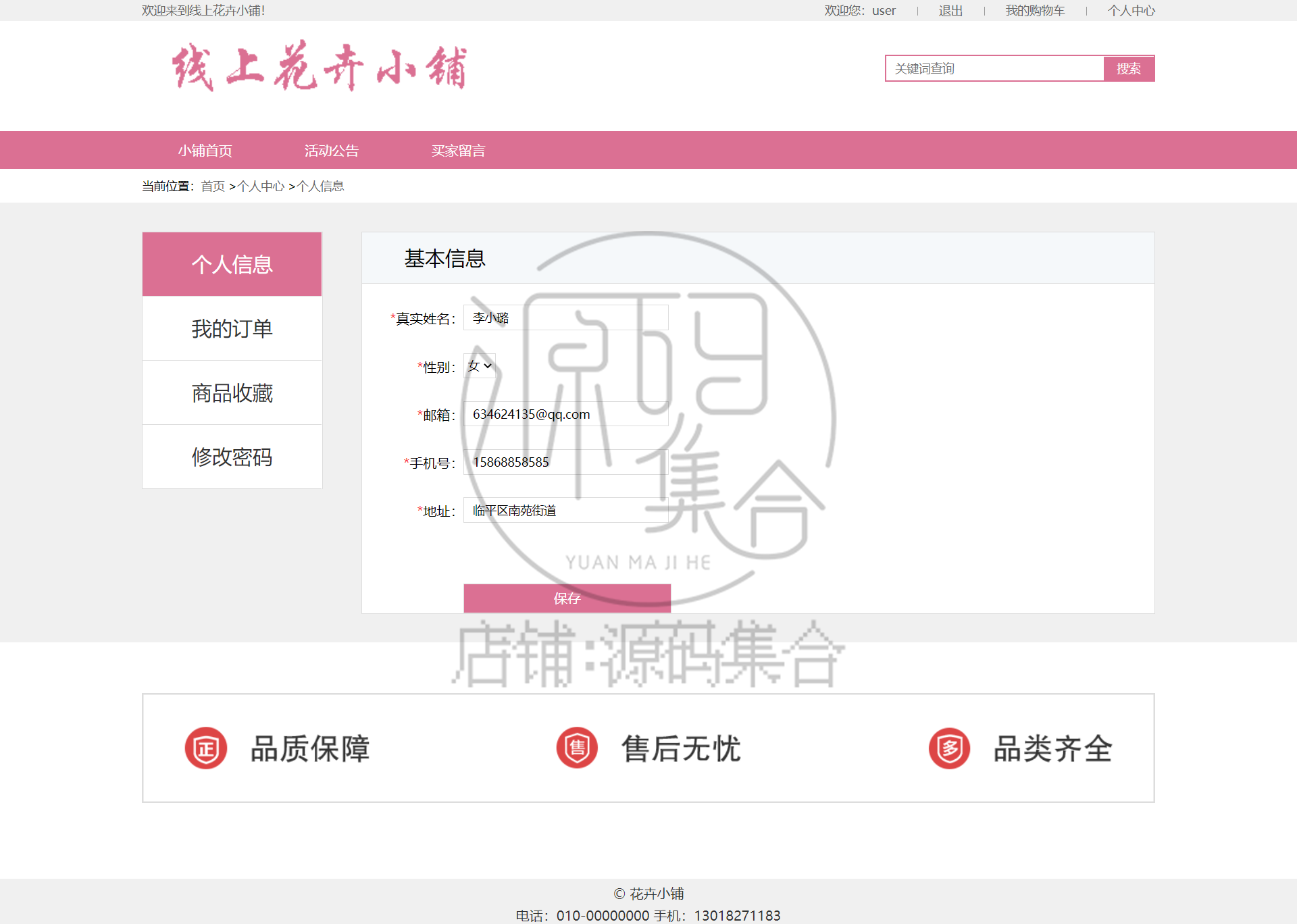
Task: Click the 品质保障 red shield icon
Action: pos(206,748)
